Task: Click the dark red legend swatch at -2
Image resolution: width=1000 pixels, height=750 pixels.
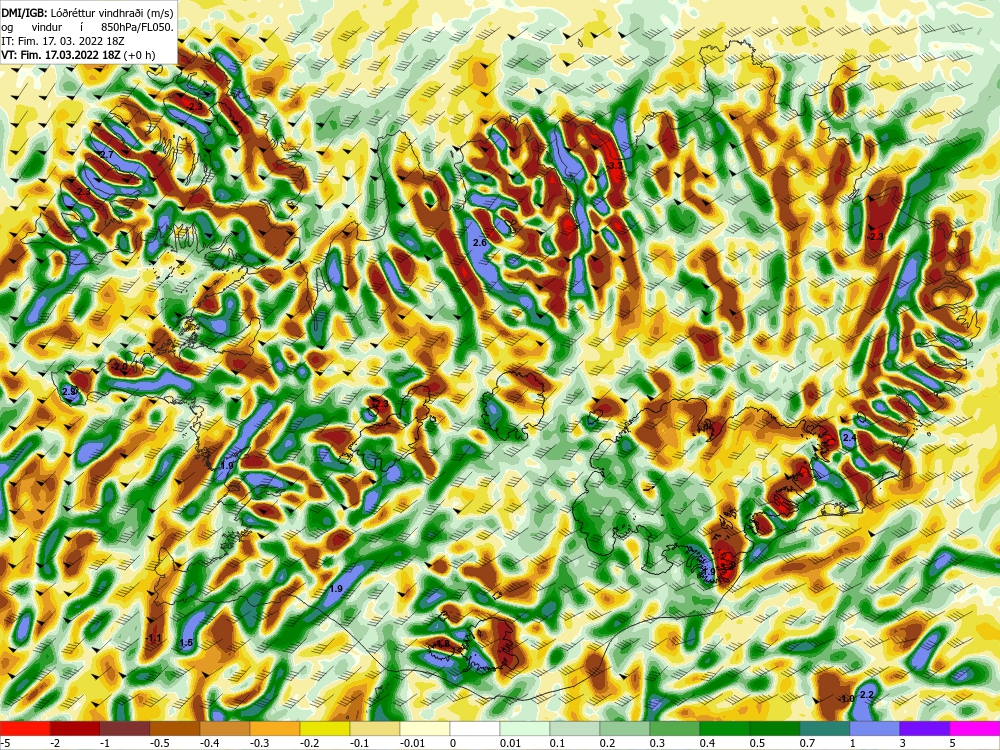Action: click(75, 728)
